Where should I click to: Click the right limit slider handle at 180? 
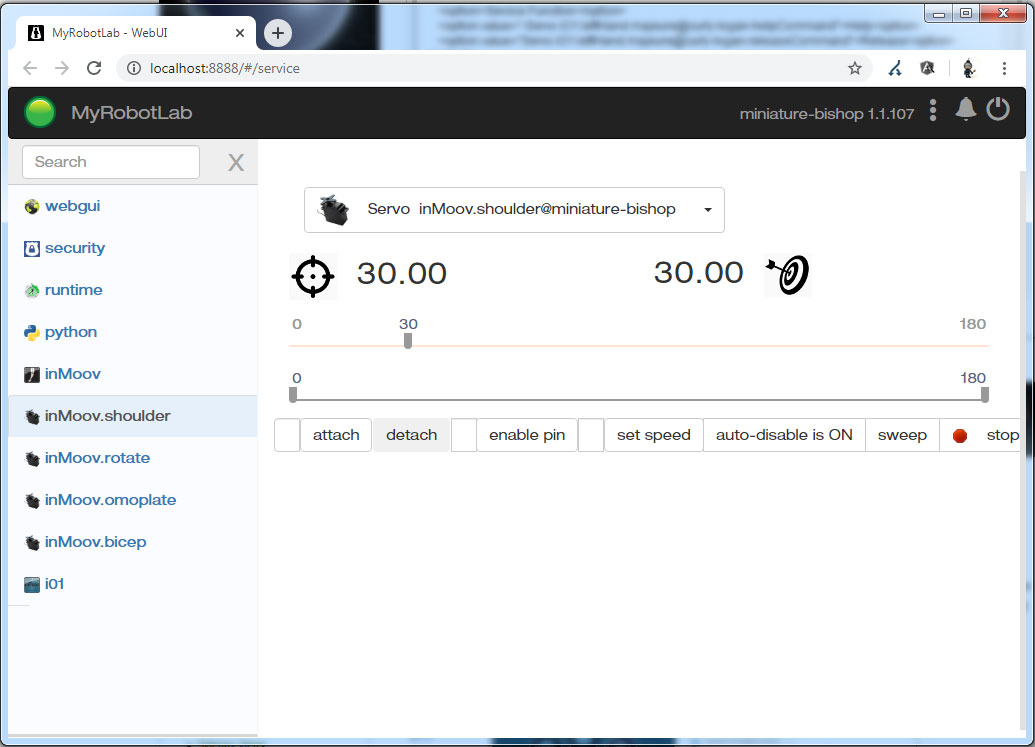click(985, 395)
